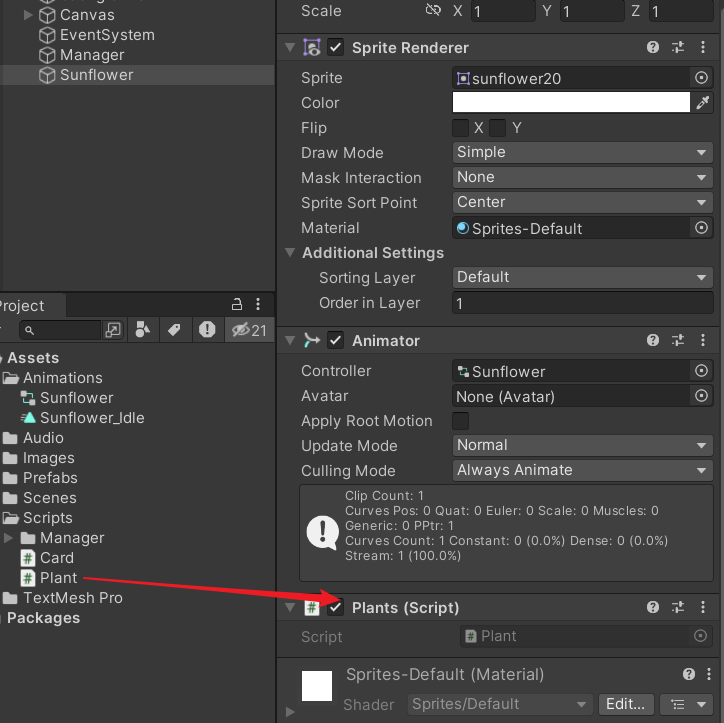This screenshot has height=723, width=724.
Task: Expand Manager folder under Scripts
Action: pos(8,538)
